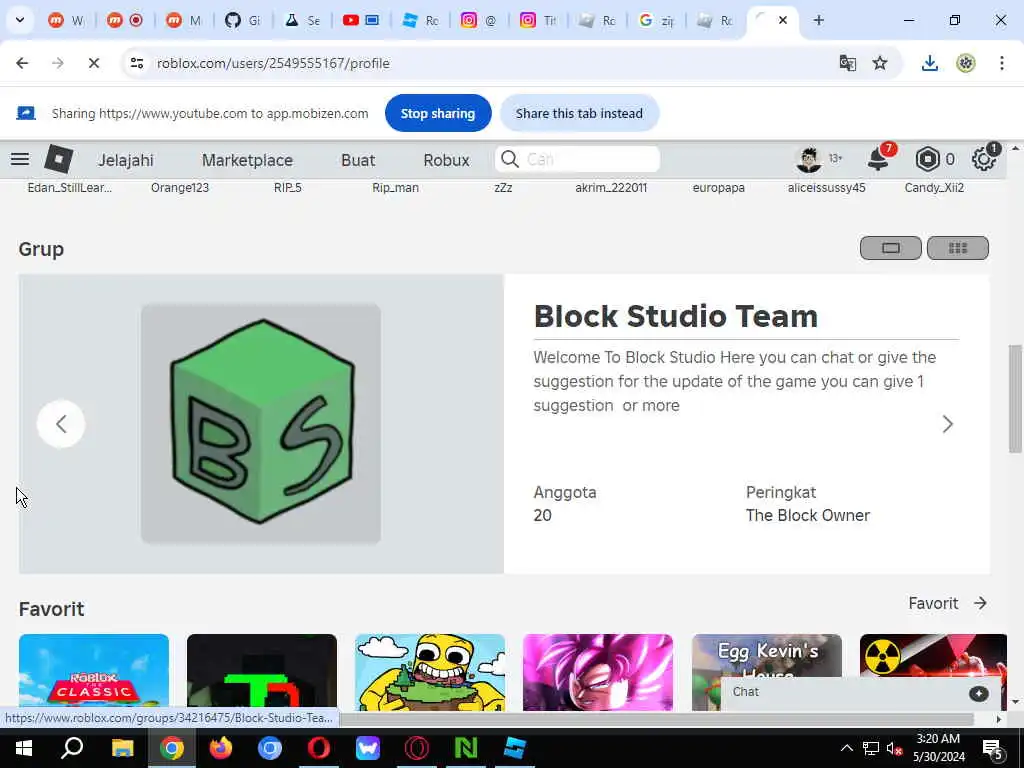Click the Stop sharing button
This screenshot has height=768, width=1024.
[x=438, y=113]
